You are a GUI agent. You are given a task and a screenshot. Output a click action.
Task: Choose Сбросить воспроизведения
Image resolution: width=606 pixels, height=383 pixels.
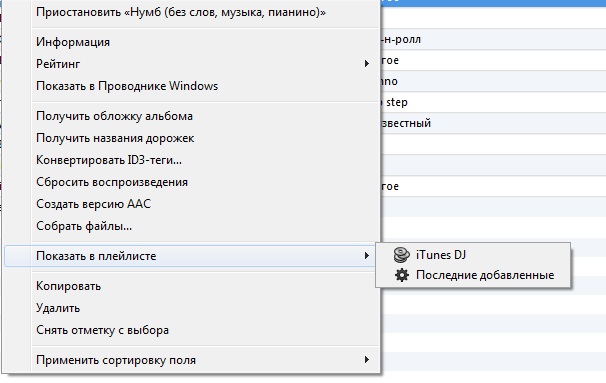tap(112, 182)
